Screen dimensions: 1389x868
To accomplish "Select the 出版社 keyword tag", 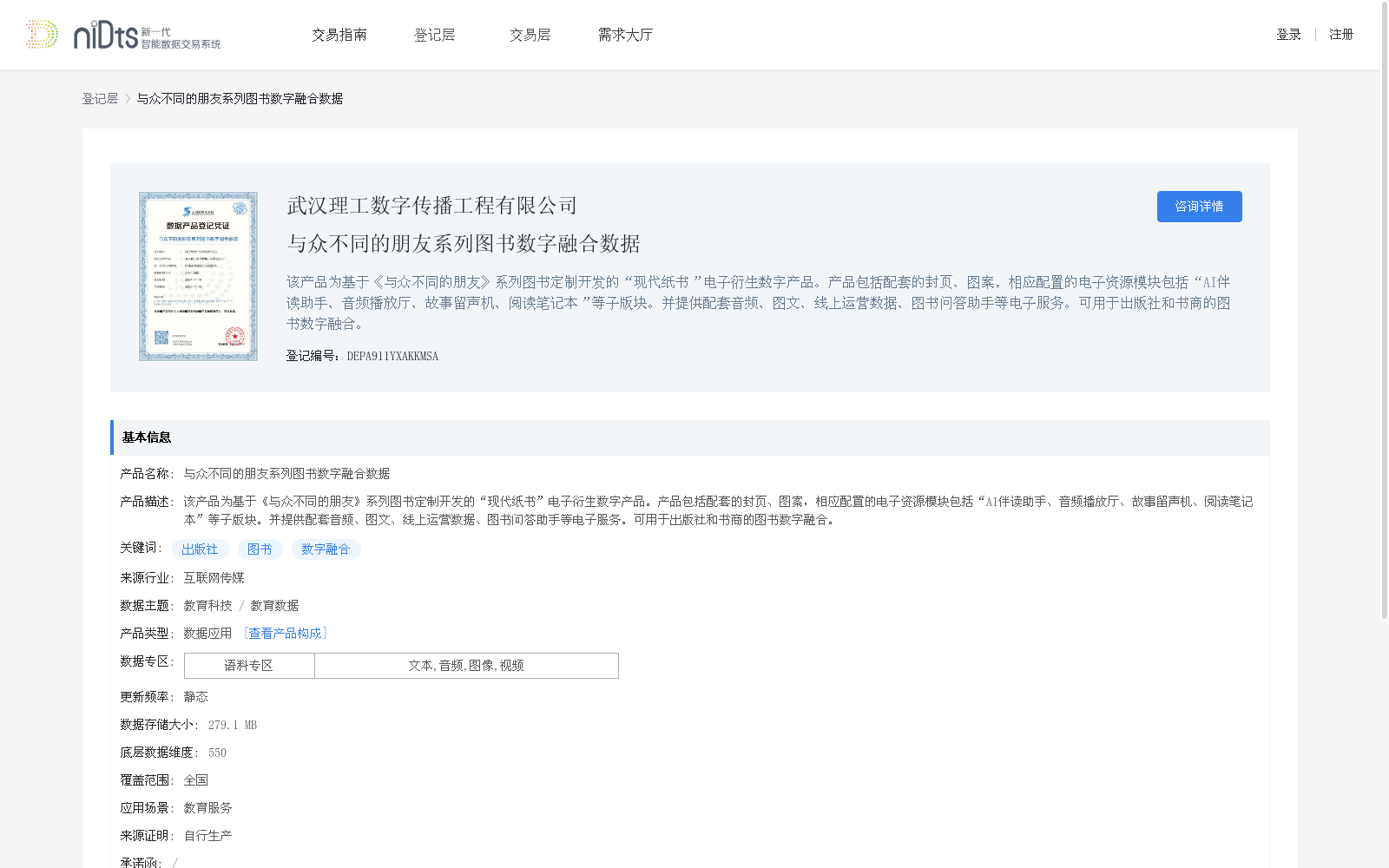I will 201,549.
